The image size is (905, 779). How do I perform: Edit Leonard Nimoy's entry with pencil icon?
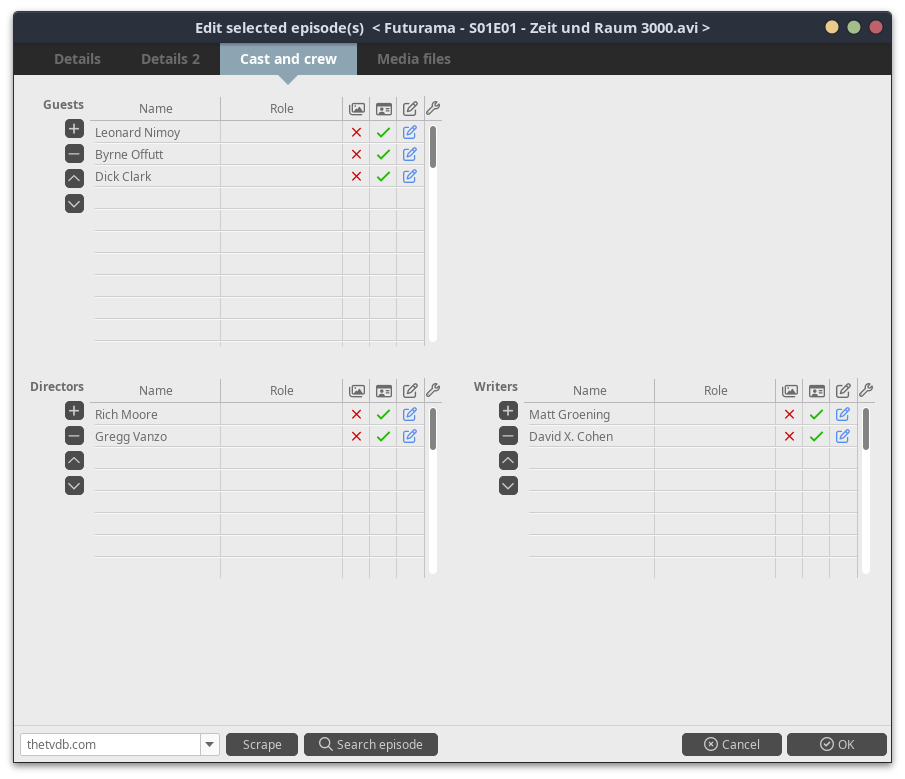pos(410,132)
